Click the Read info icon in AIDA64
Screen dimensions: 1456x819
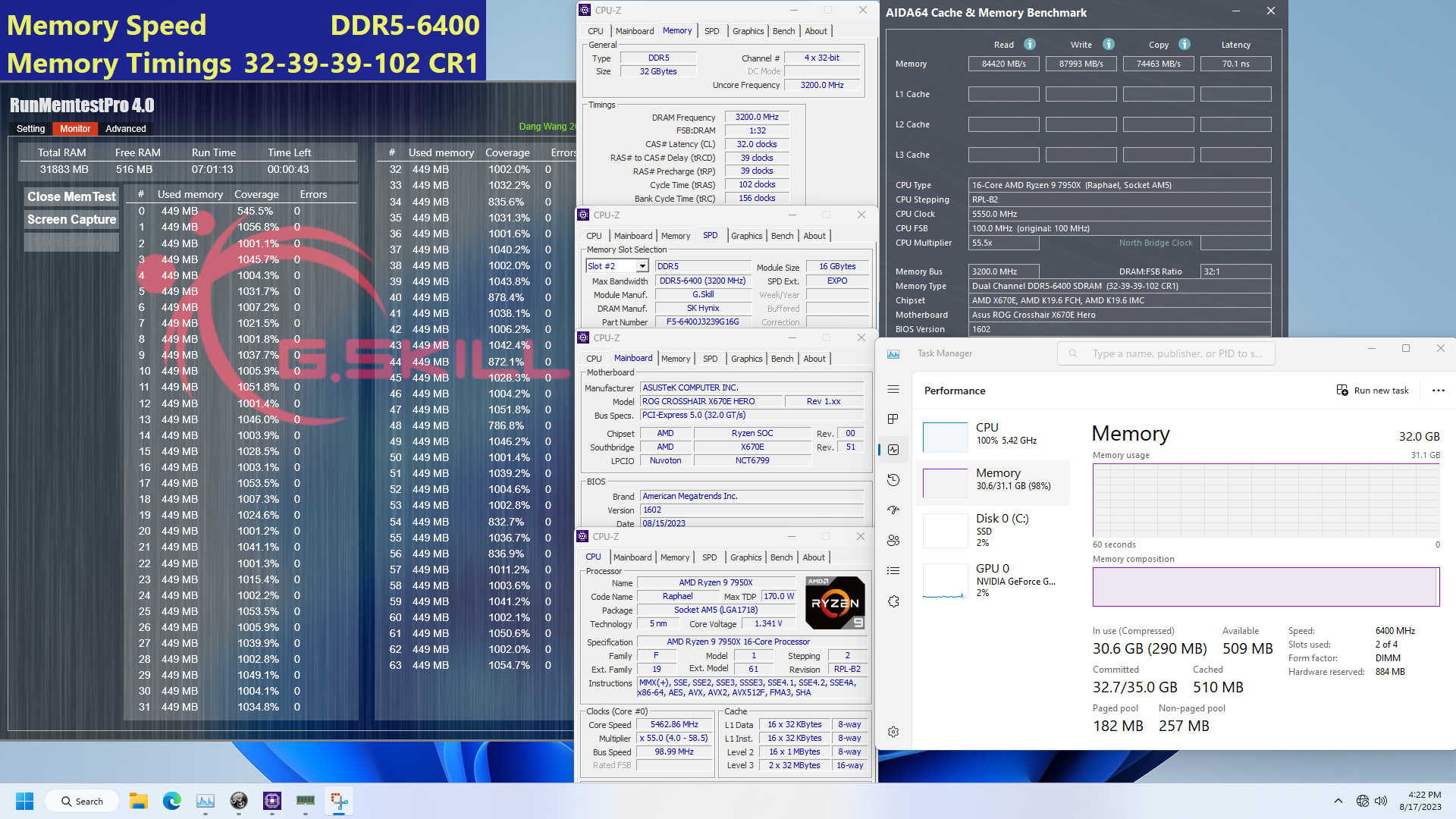(x=1030, y=44)
